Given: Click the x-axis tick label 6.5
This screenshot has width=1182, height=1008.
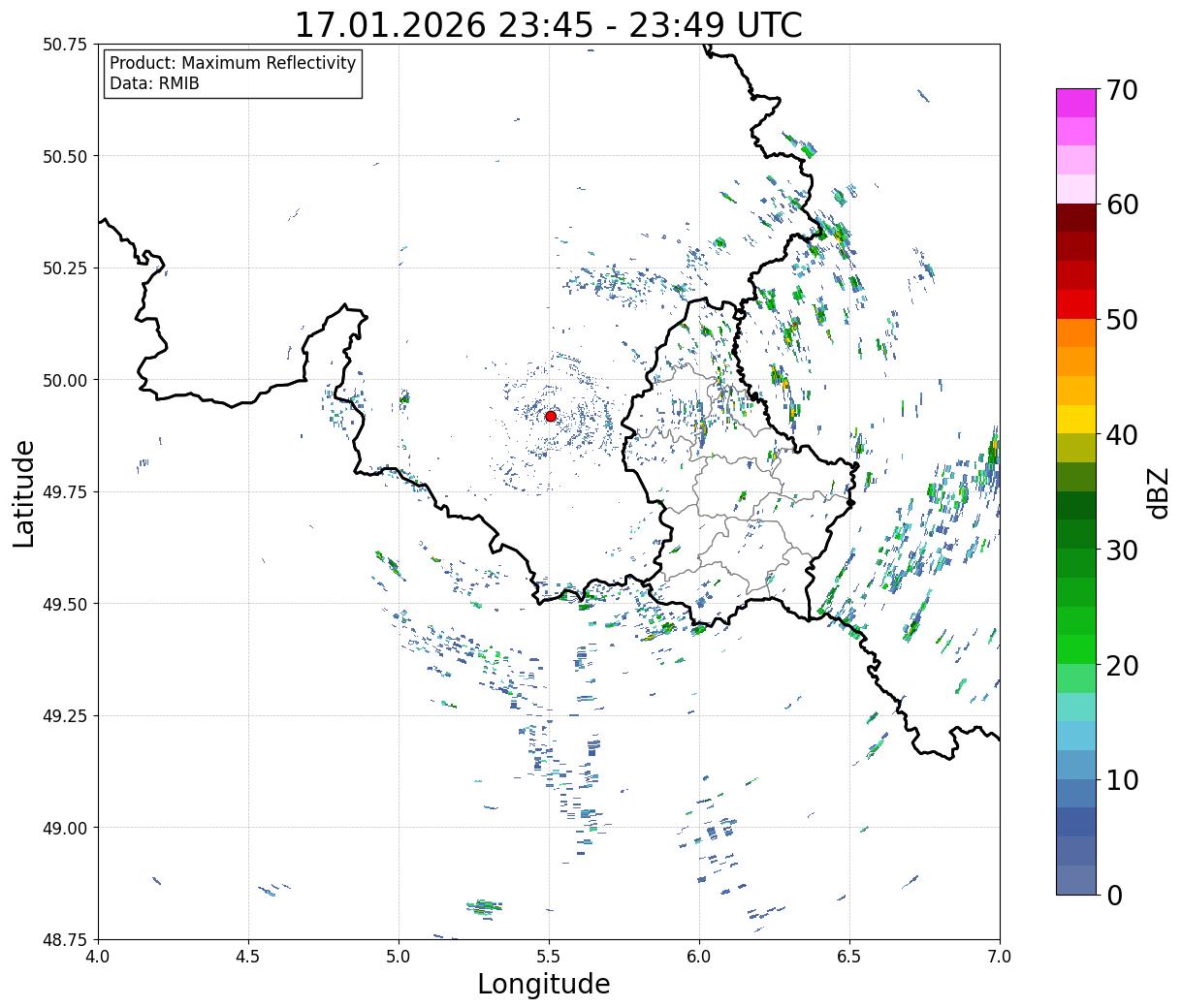Looking at the screenshot, I should coord(849,956).
